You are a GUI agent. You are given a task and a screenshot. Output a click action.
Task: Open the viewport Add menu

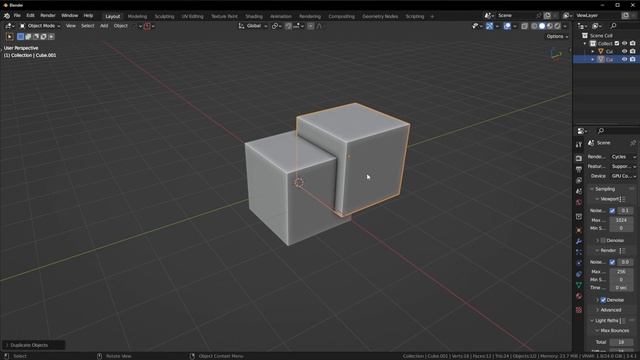pos(104,26)
